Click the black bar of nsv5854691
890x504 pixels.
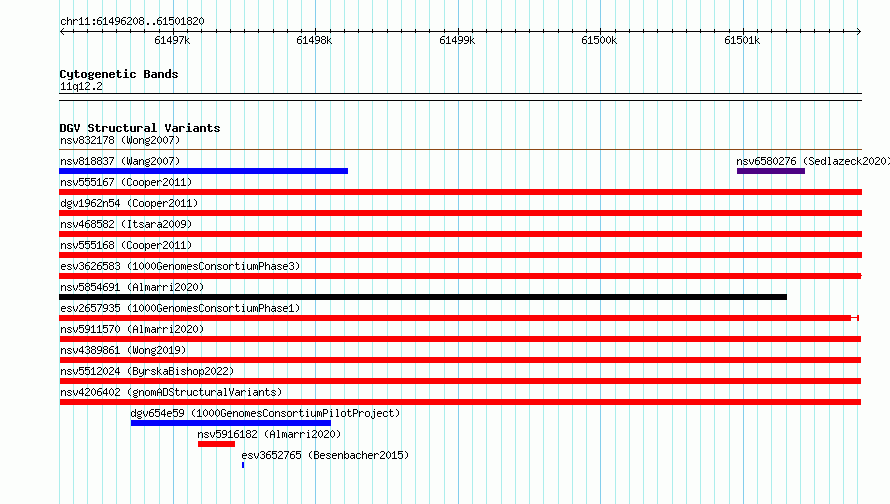point(423,297)
